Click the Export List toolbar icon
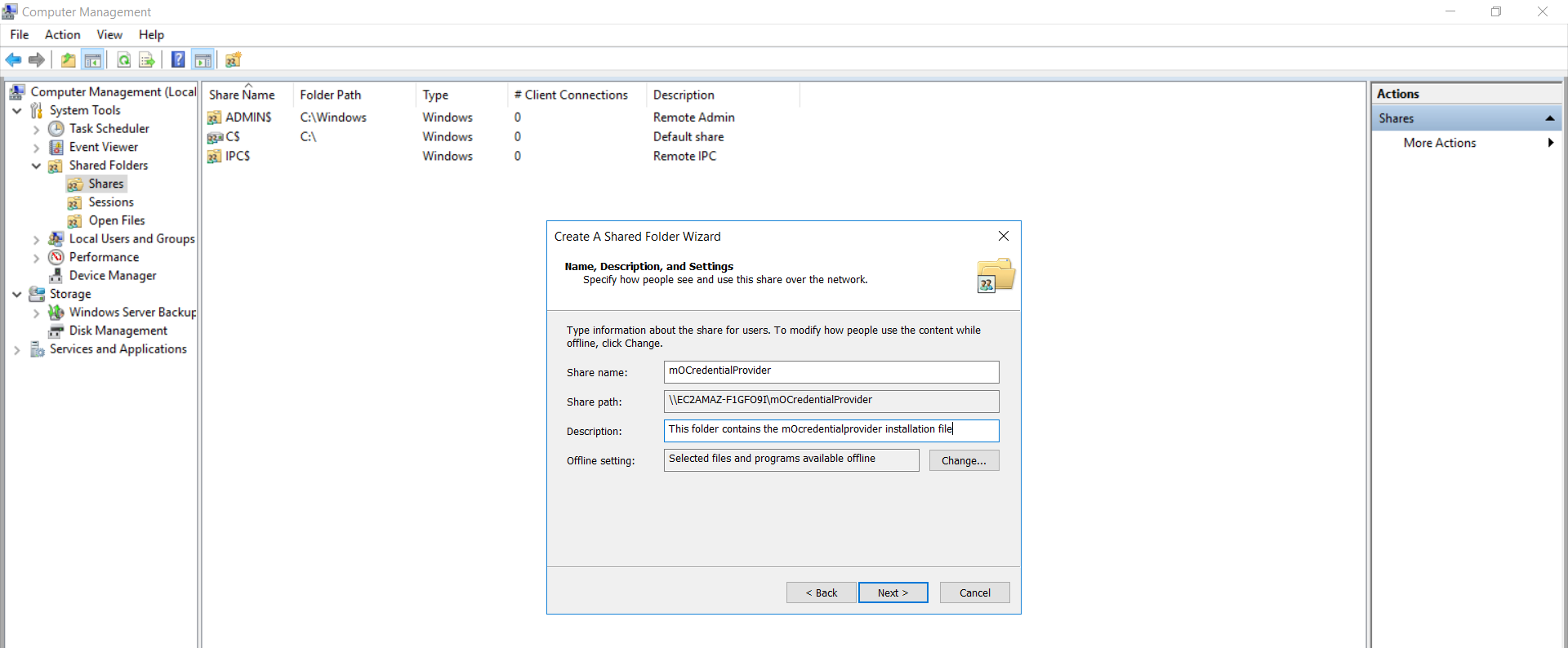Image resolution: width=1568 pixels, height=648 pixels. 147,60
